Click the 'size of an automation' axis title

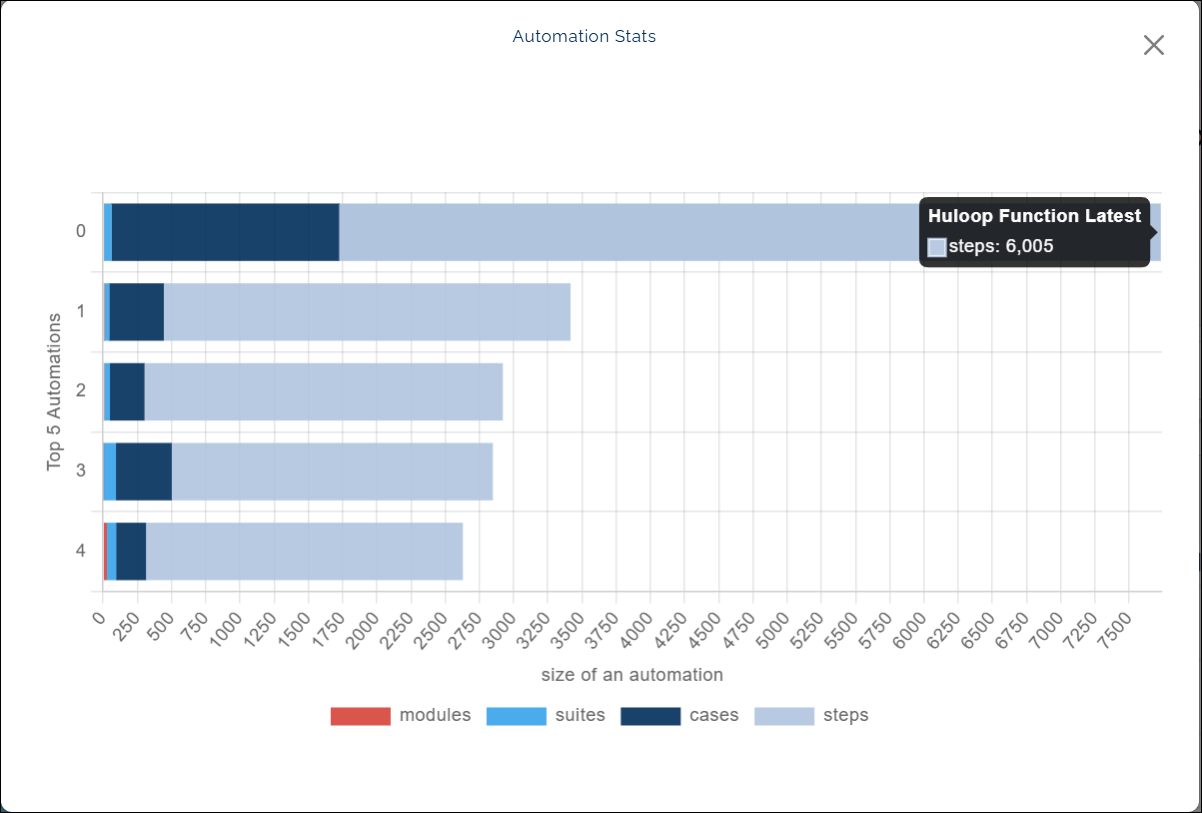pos(632,675)
